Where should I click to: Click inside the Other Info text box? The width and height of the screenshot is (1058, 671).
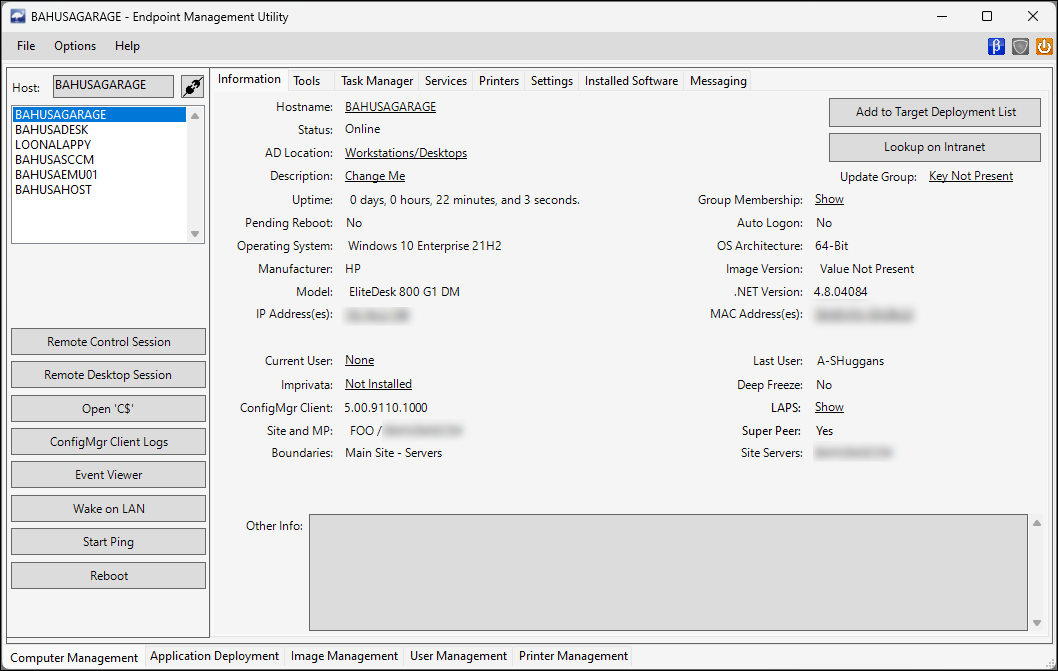click(669, 572)
